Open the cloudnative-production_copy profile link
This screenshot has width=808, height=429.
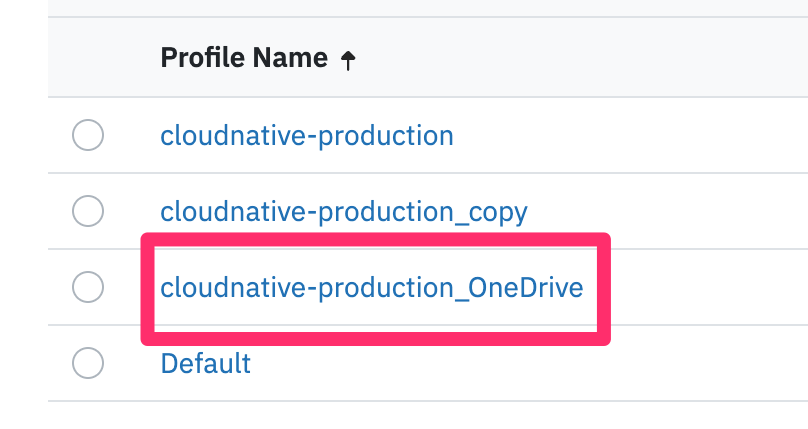tap(344, 212)
